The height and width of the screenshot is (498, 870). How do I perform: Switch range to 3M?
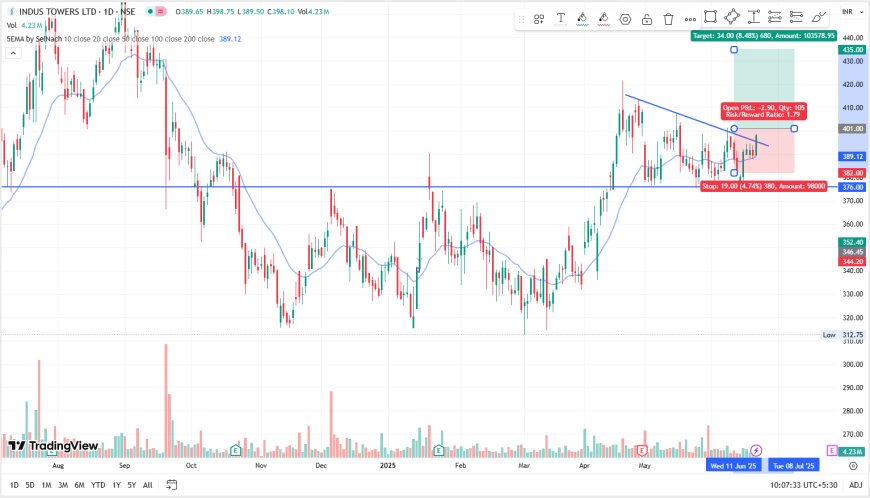click(63, 485)
